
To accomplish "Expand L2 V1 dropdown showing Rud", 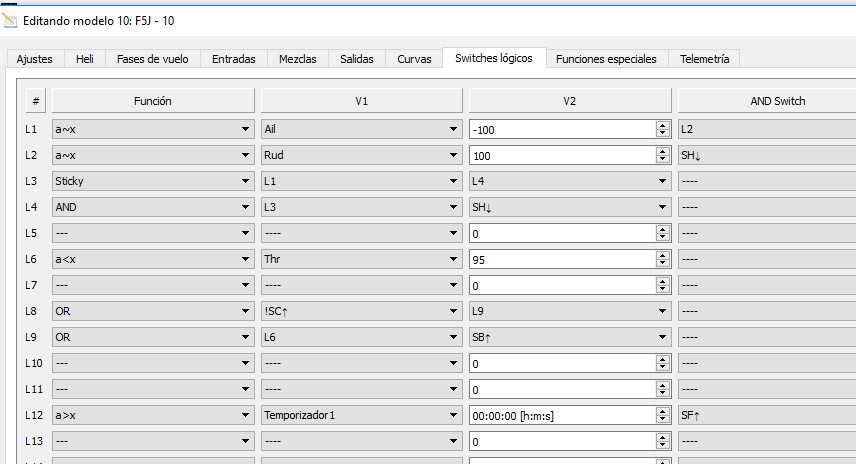I will pyautogui.click(x=360, y=155).
